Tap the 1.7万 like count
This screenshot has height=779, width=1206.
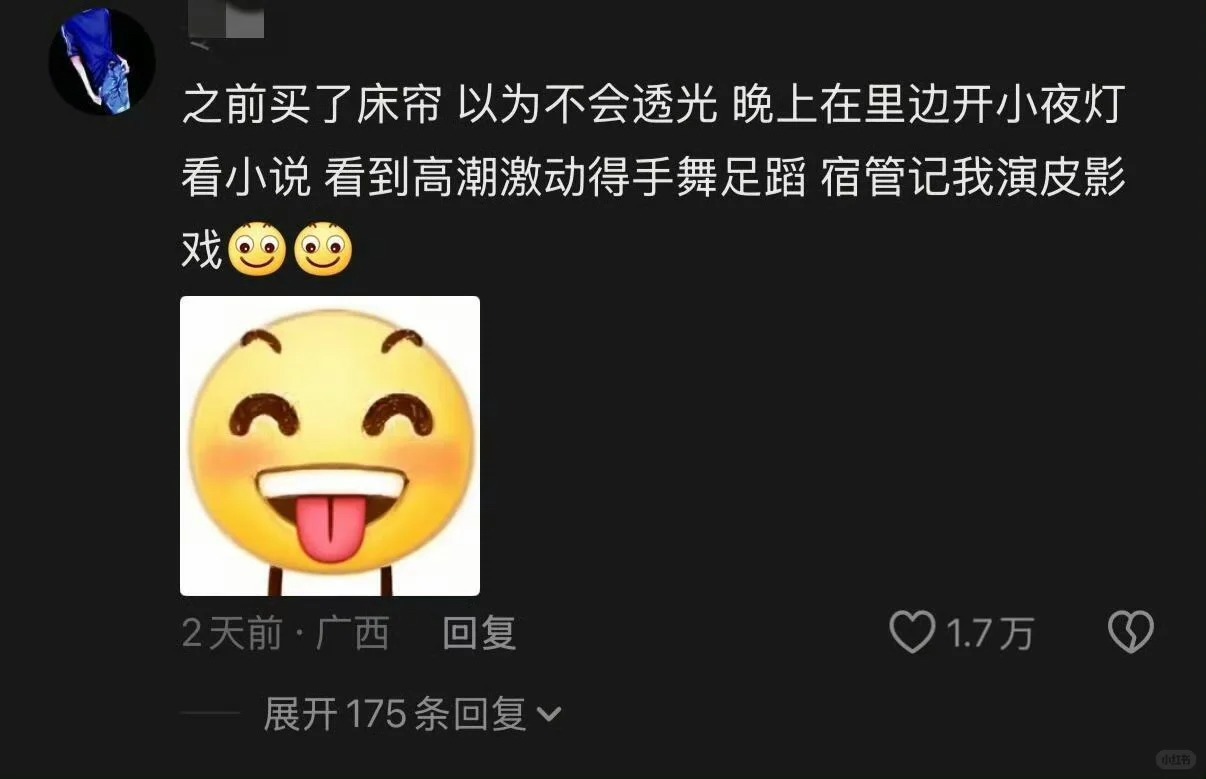pyautogui.click(x=989, y=633)
